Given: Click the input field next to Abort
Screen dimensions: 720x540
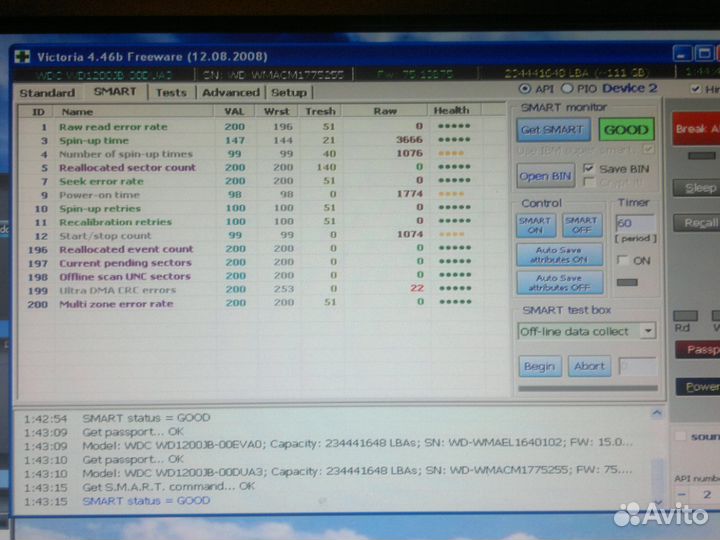Looking at the screenshot, I should click(x=637, y=366).
